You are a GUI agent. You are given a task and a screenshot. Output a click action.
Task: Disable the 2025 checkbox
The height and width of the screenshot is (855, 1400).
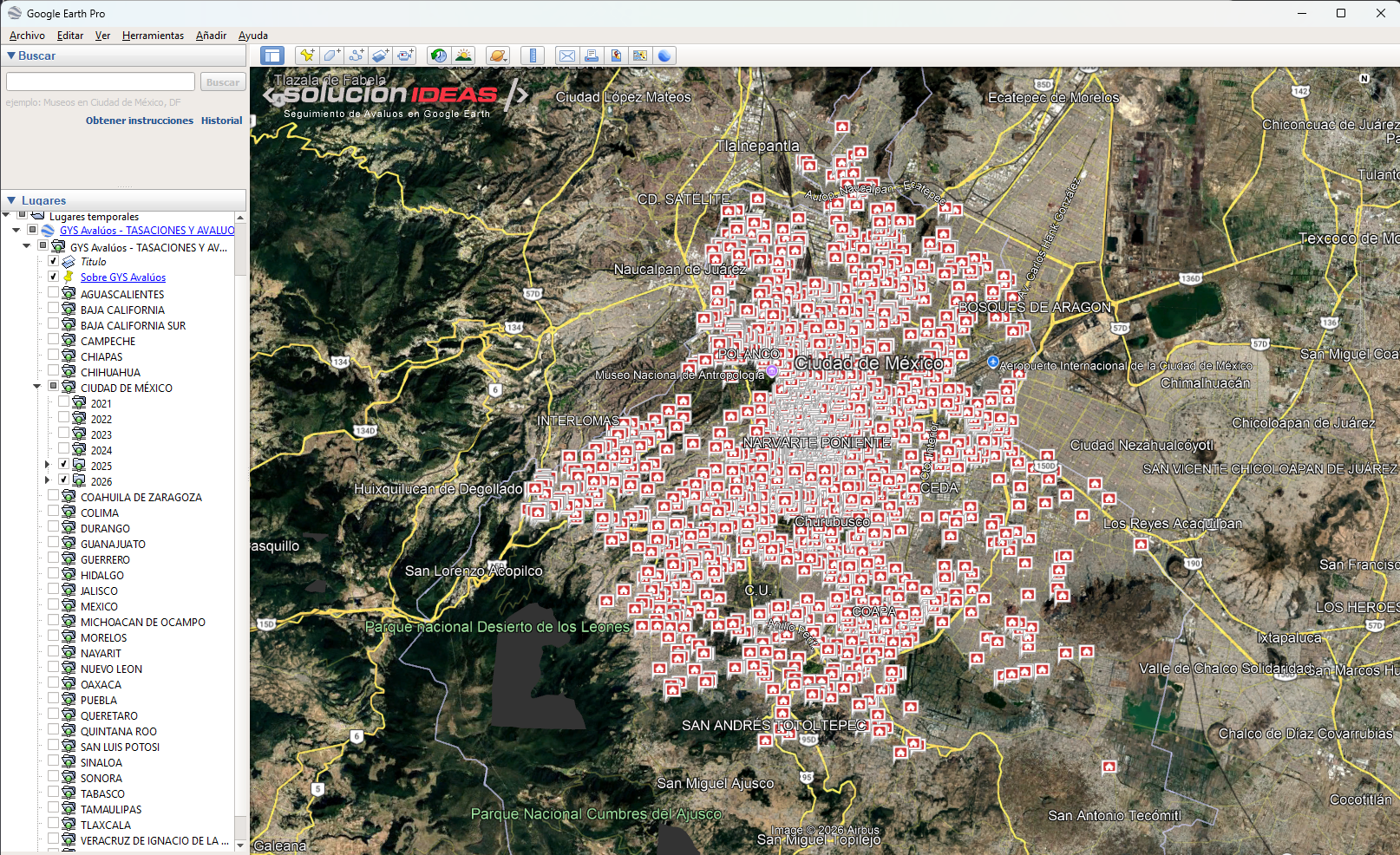63,464
